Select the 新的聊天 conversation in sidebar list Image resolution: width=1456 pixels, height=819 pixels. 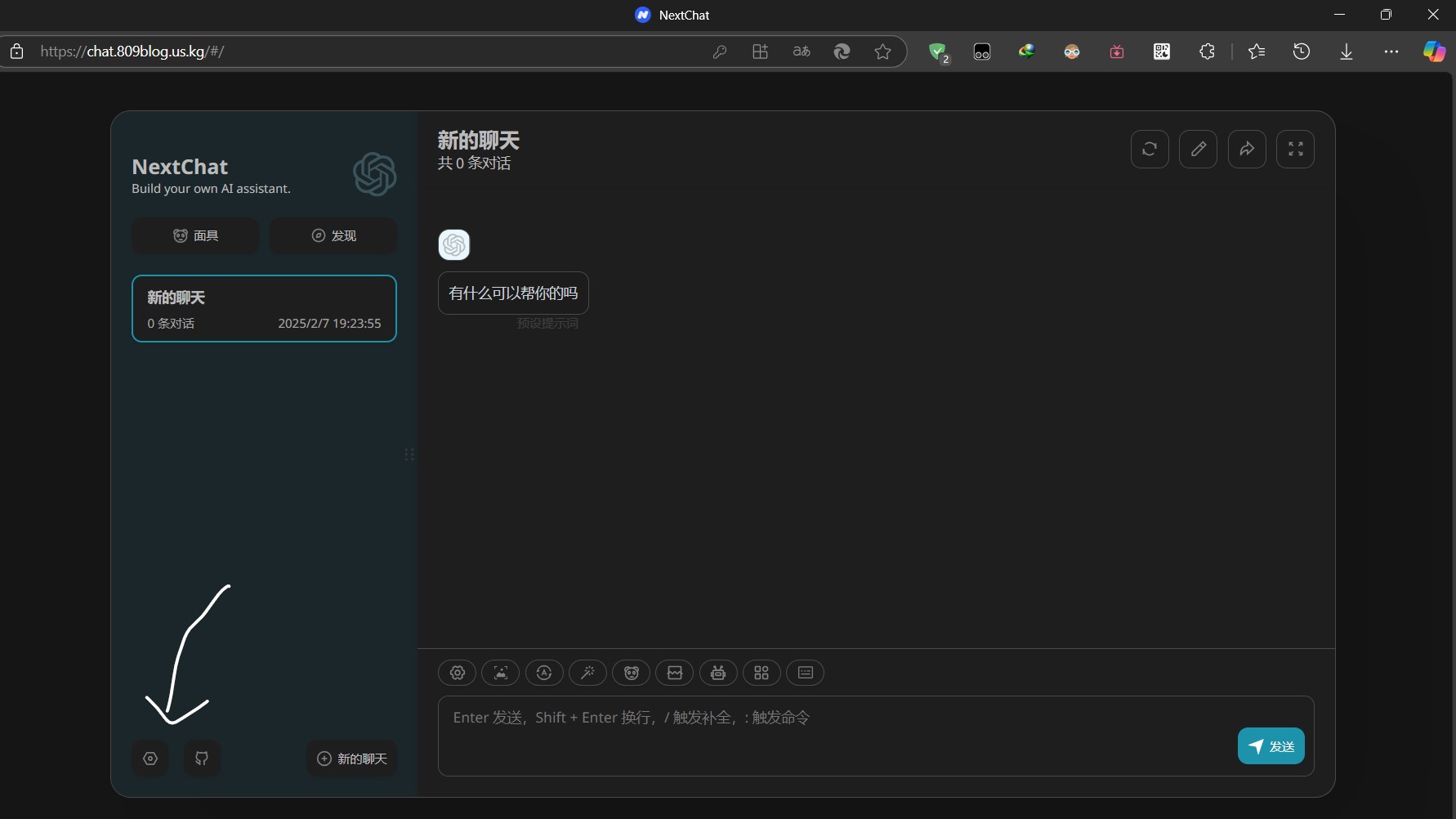point(264,308)
